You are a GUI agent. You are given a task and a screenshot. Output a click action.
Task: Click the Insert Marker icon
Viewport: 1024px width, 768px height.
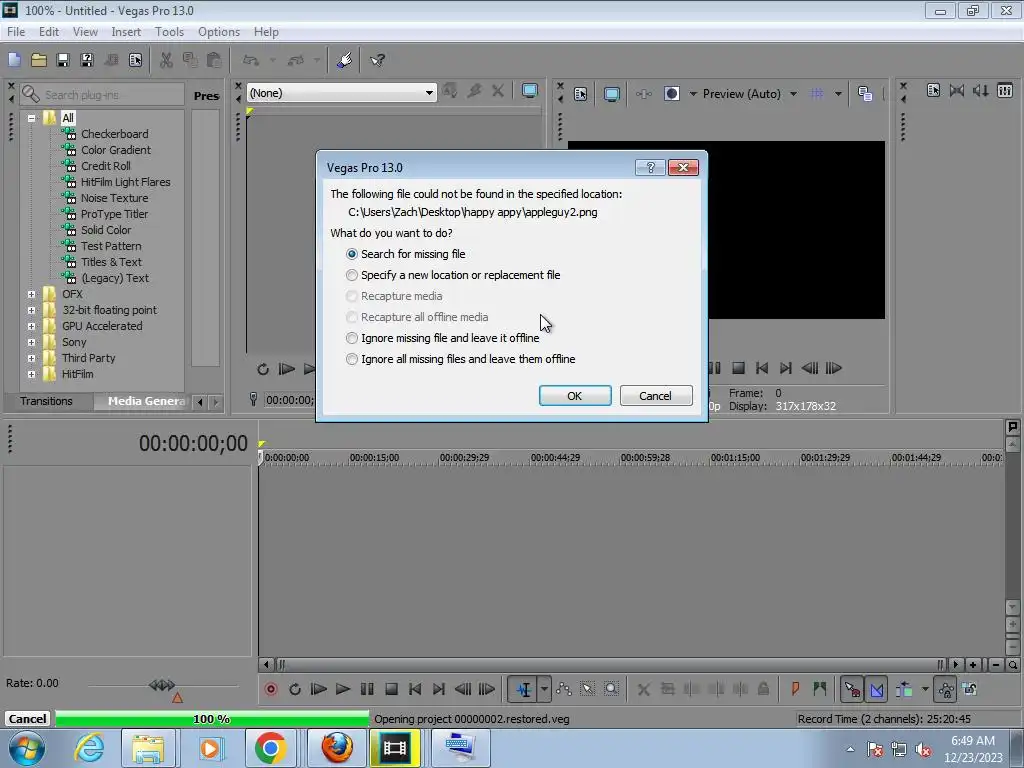pos(795,689)
